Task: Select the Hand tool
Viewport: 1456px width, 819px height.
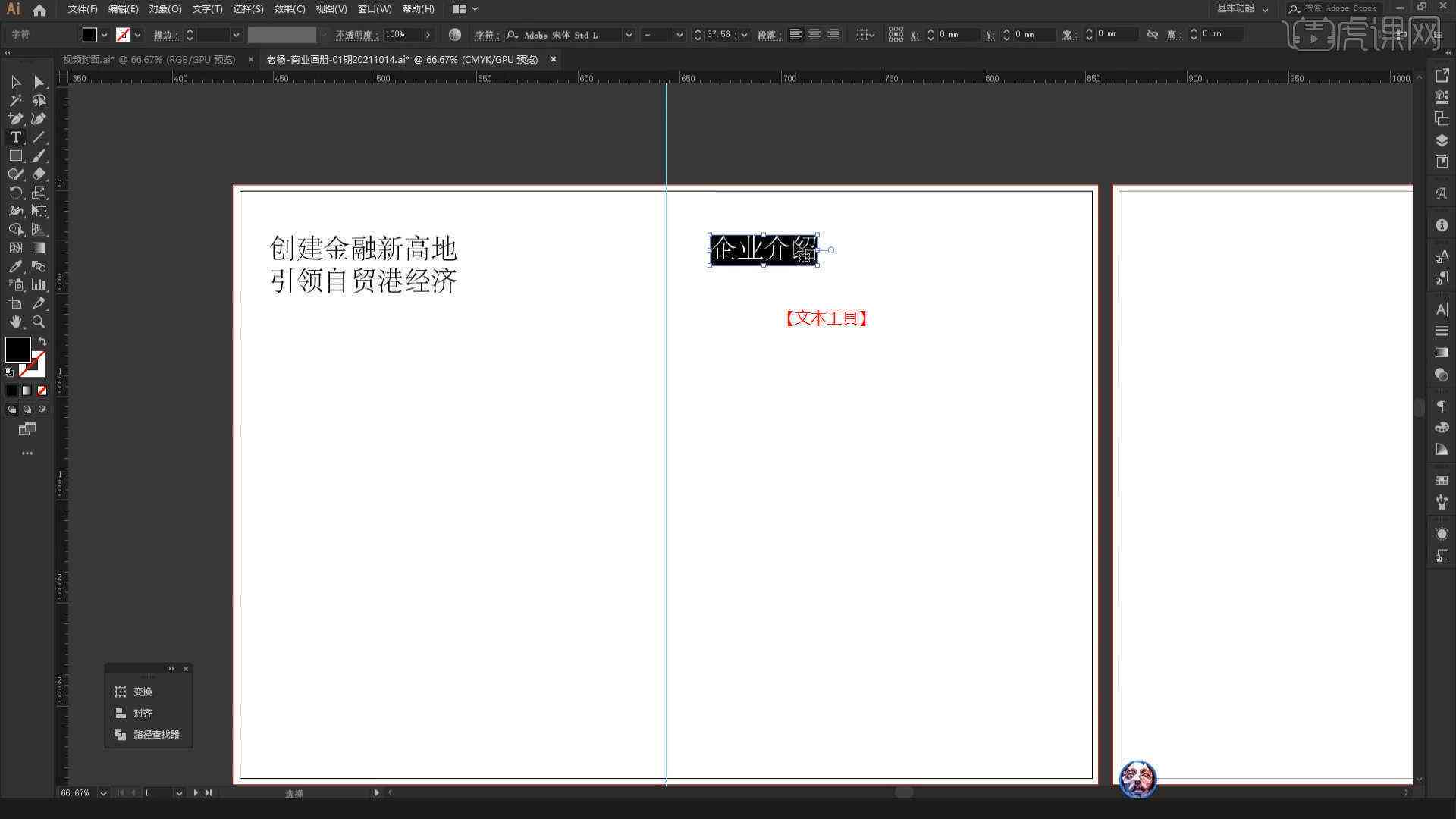Action: pyautogui.click(x=15, y=322)
